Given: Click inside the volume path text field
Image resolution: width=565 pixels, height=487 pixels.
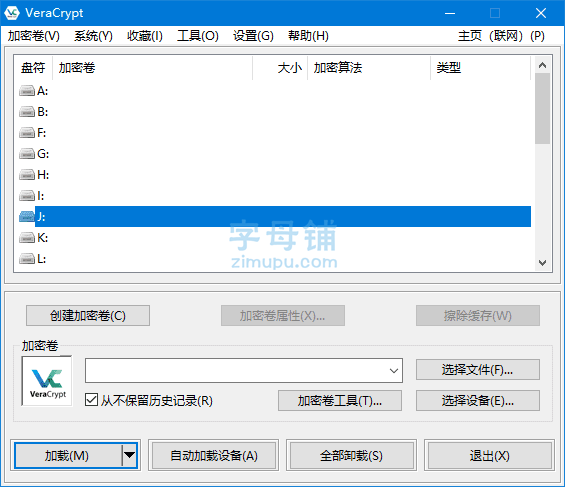Looking at the screenshot, I should pyautogui.click(x=236, y=370).
